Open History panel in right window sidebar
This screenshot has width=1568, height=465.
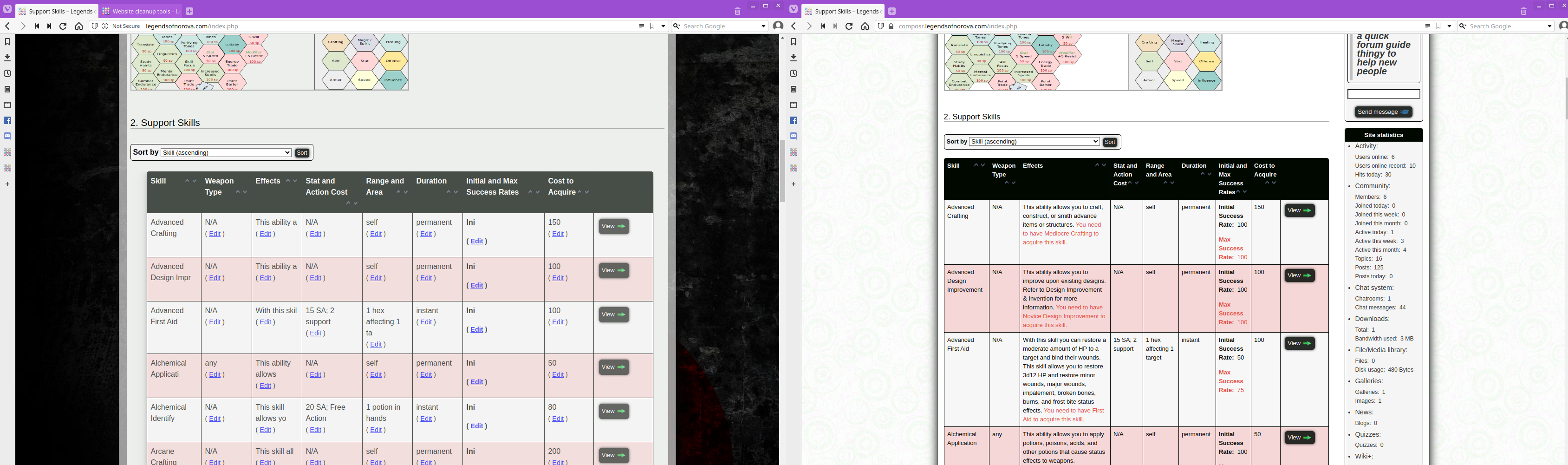coord(793,74)
